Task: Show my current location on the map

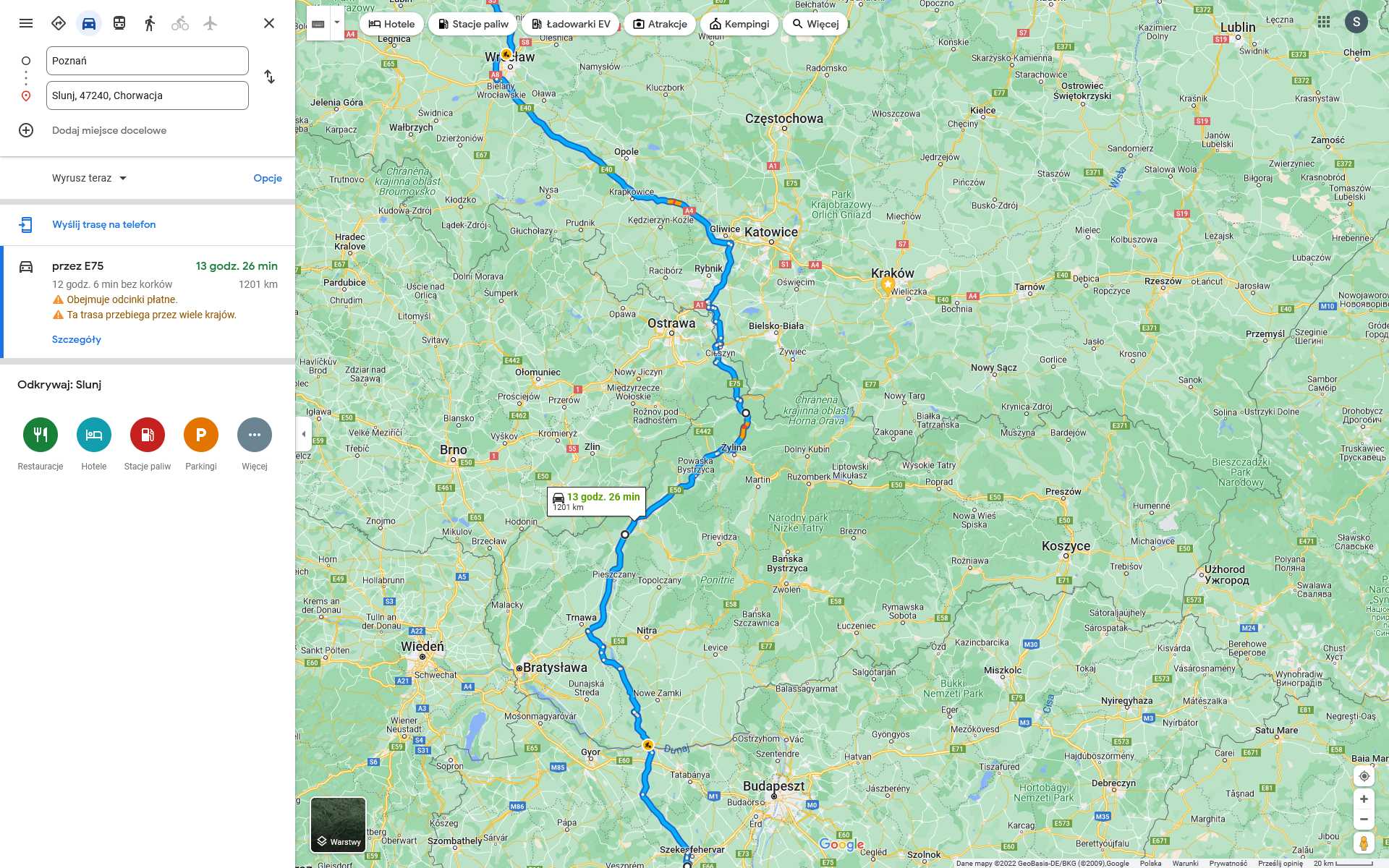Action: [x=1364, y=776]
